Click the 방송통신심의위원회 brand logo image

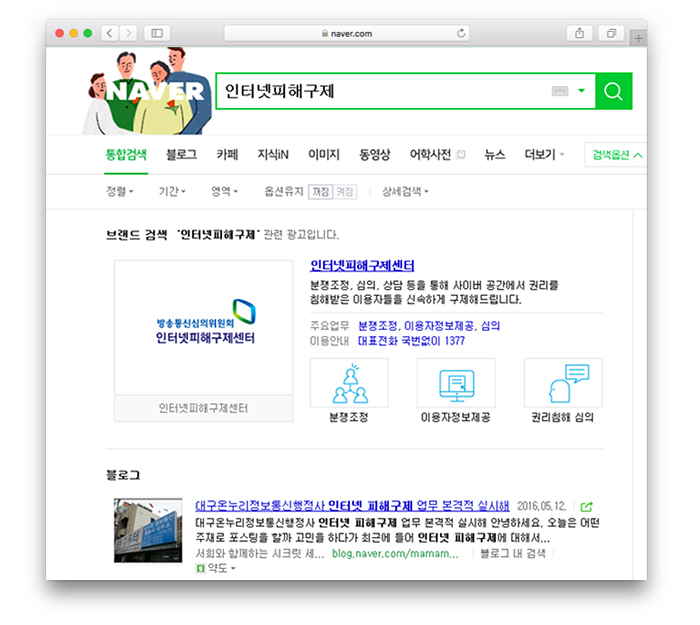pyautogui.click(x=204, y=327)
